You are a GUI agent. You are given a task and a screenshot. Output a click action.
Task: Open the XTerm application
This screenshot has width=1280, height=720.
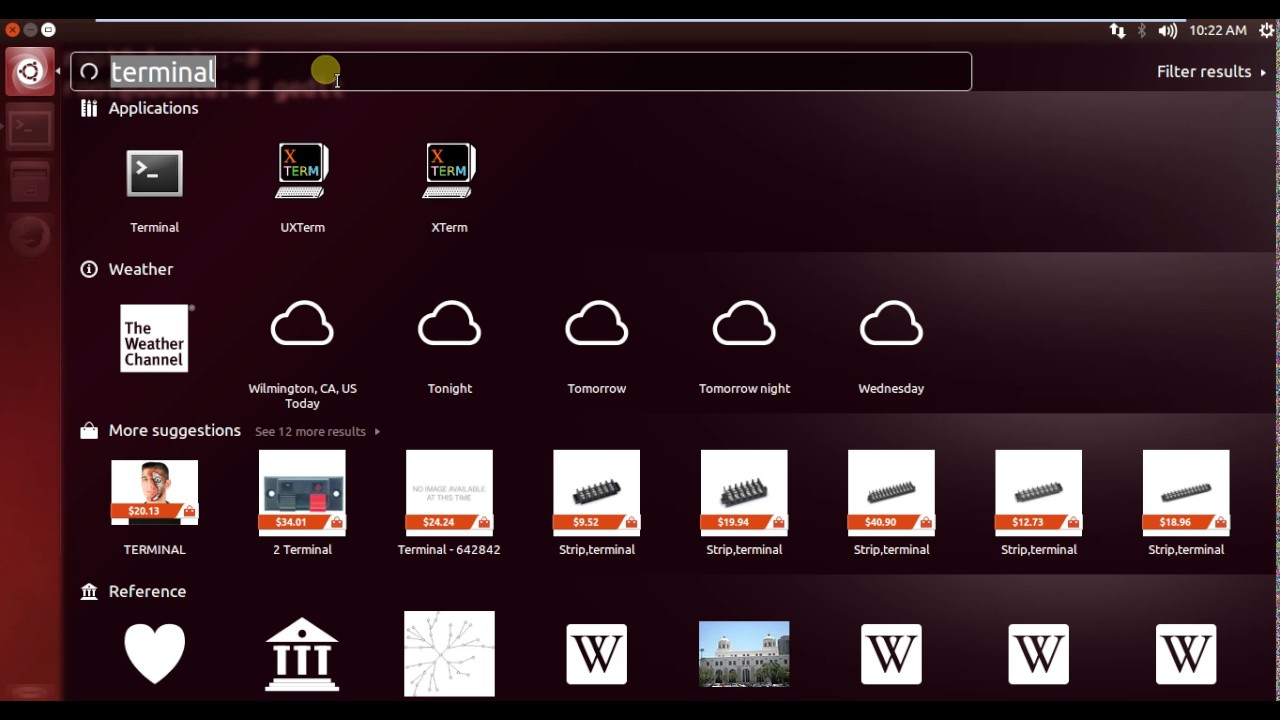coord(449,172)
